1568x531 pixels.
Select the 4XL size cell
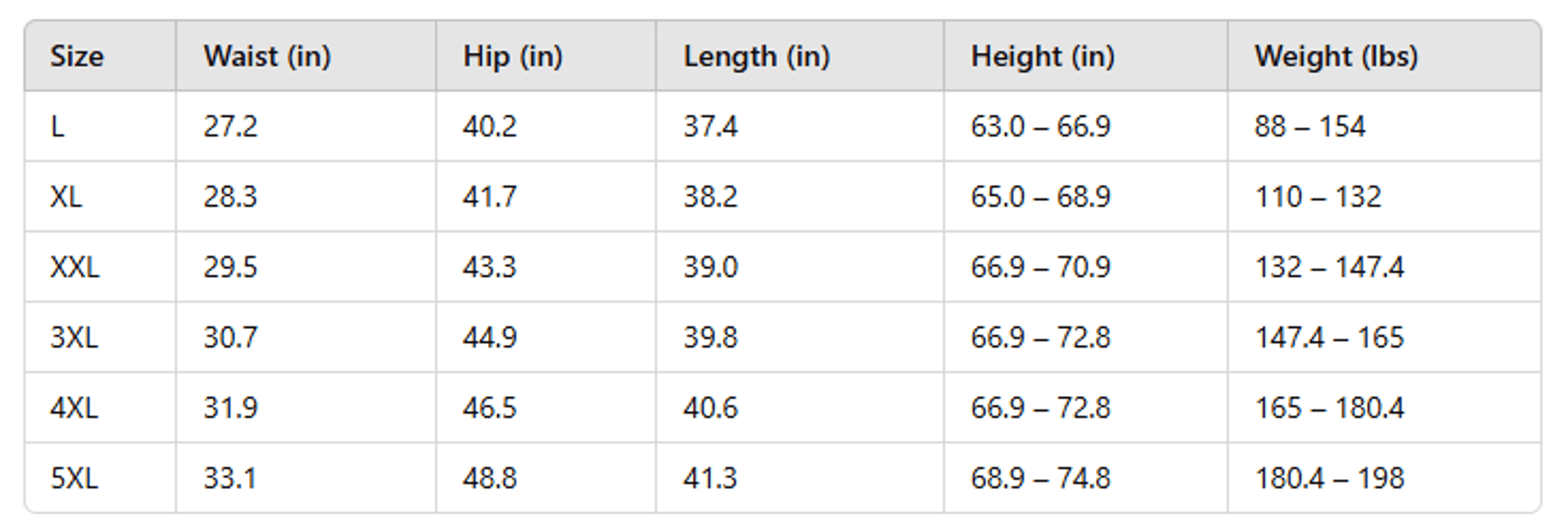pyautogui.click(x=100, y=407)
